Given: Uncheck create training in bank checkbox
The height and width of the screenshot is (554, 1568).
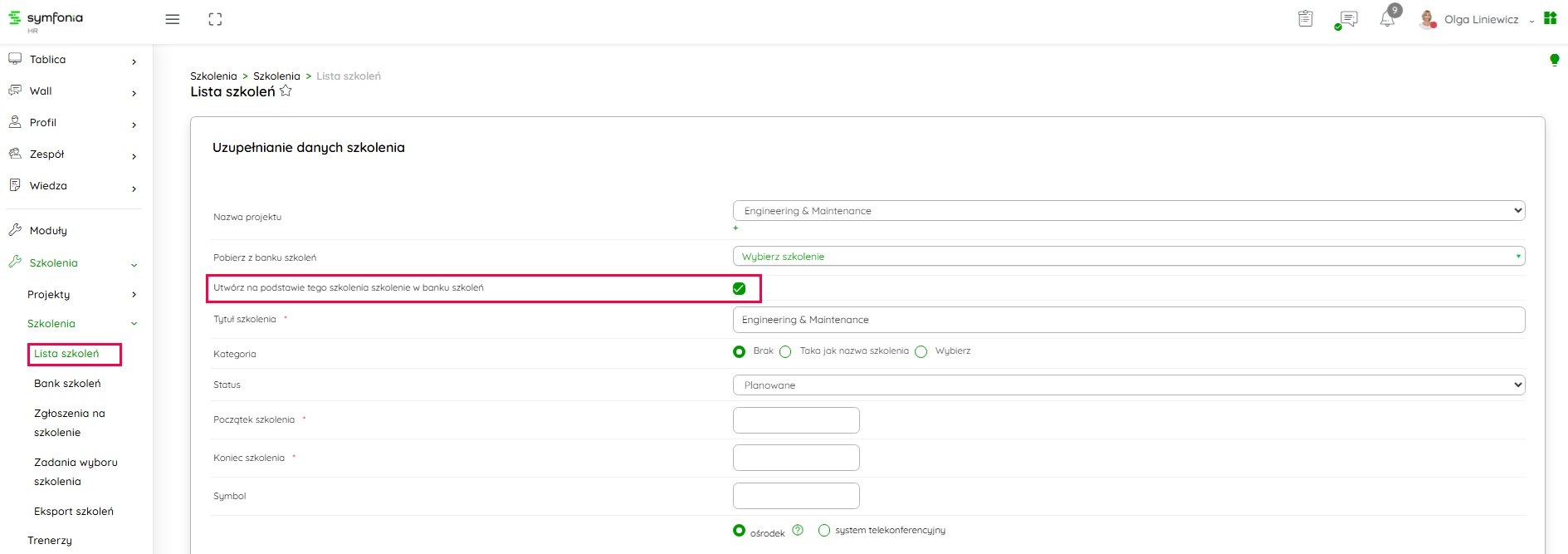Looking at the screenshot, I should click(x=739, y=288).
